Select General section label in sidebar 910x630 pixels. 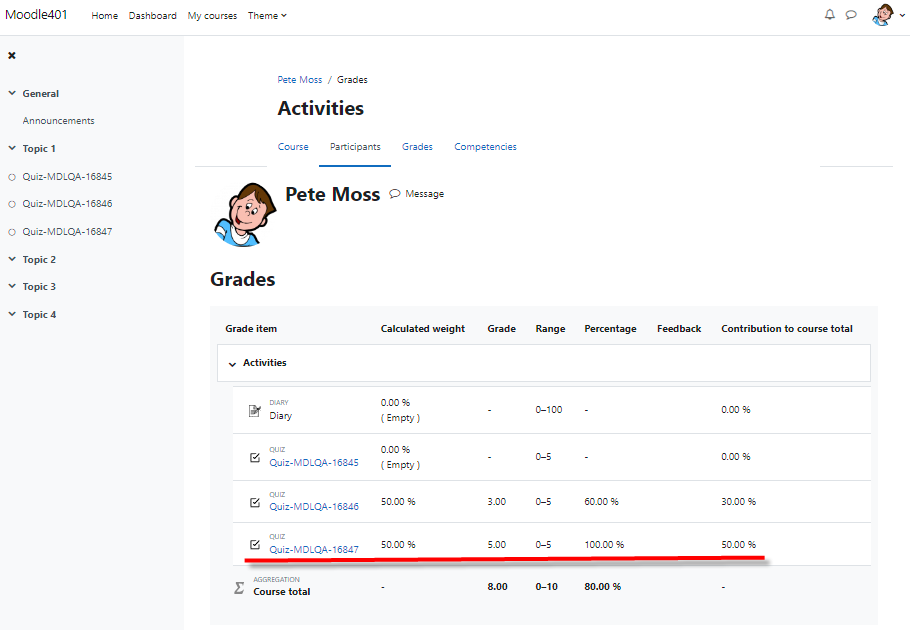[41, 93]
